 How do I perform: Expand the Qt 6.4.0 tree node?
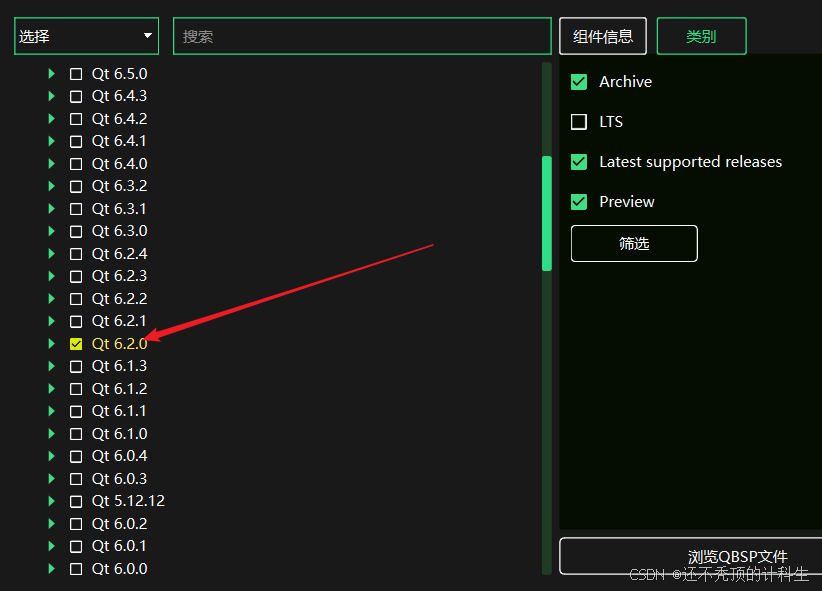point(51,164)
